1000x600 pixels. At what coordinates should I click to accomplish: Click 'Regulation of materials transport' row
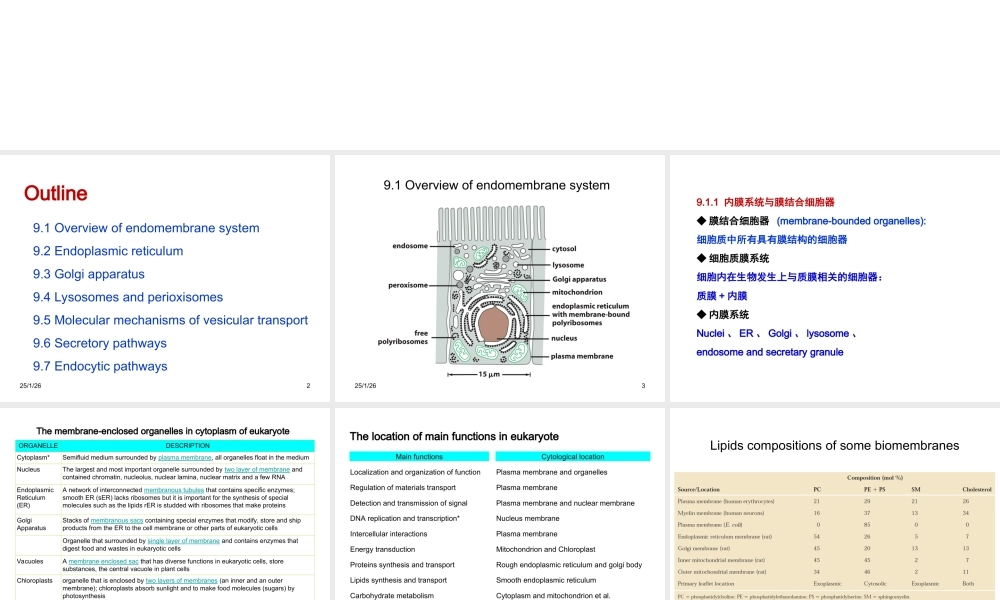(x=402, y=488)
